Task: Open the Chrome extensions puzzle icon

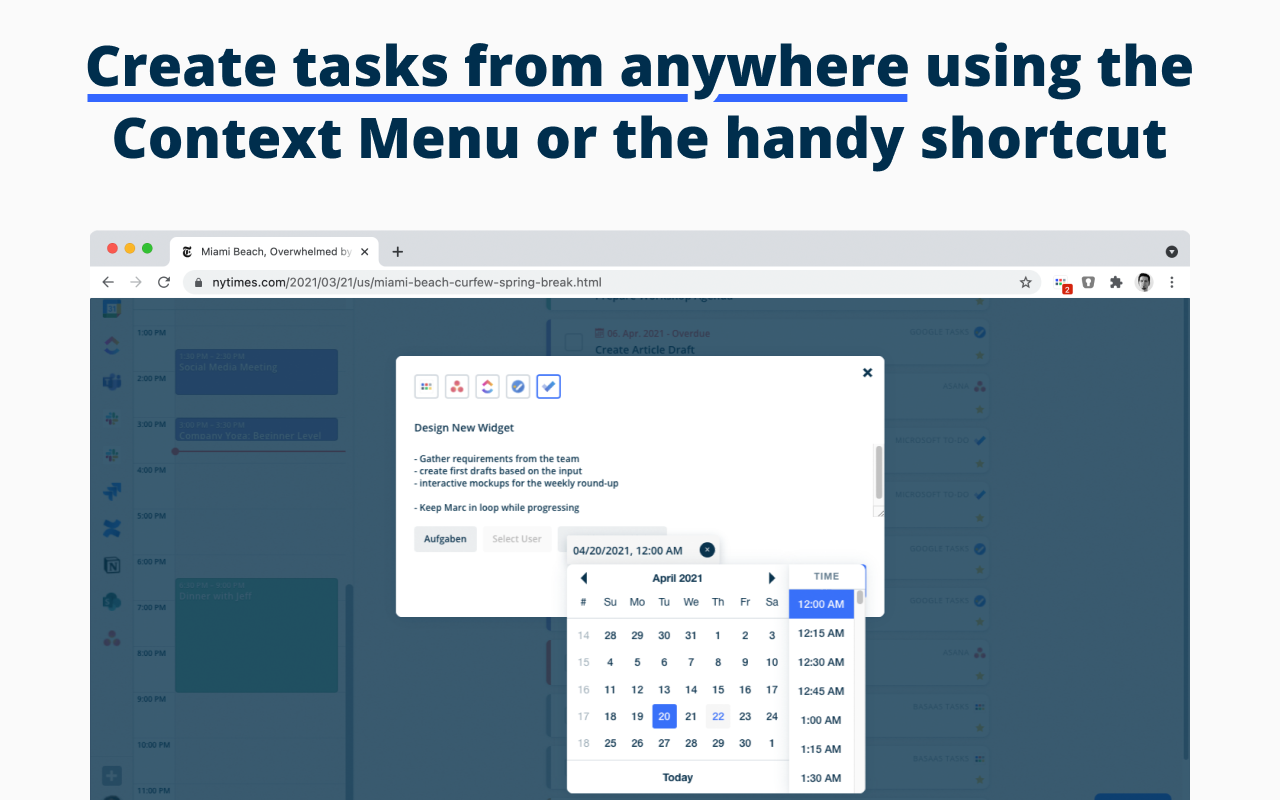Action: point(1115,282)
